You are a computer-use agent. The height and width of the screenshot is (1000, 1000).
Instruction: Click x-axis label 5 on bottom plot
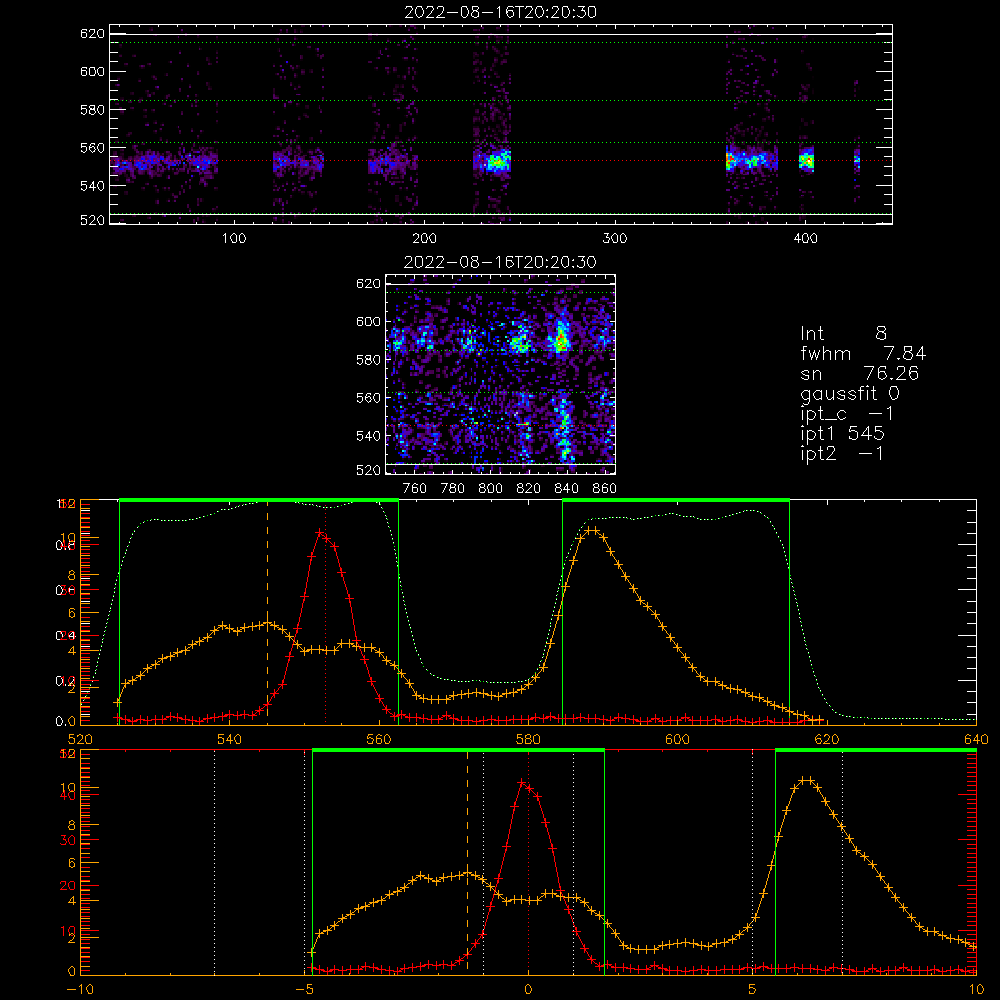[x=752, y=989]
